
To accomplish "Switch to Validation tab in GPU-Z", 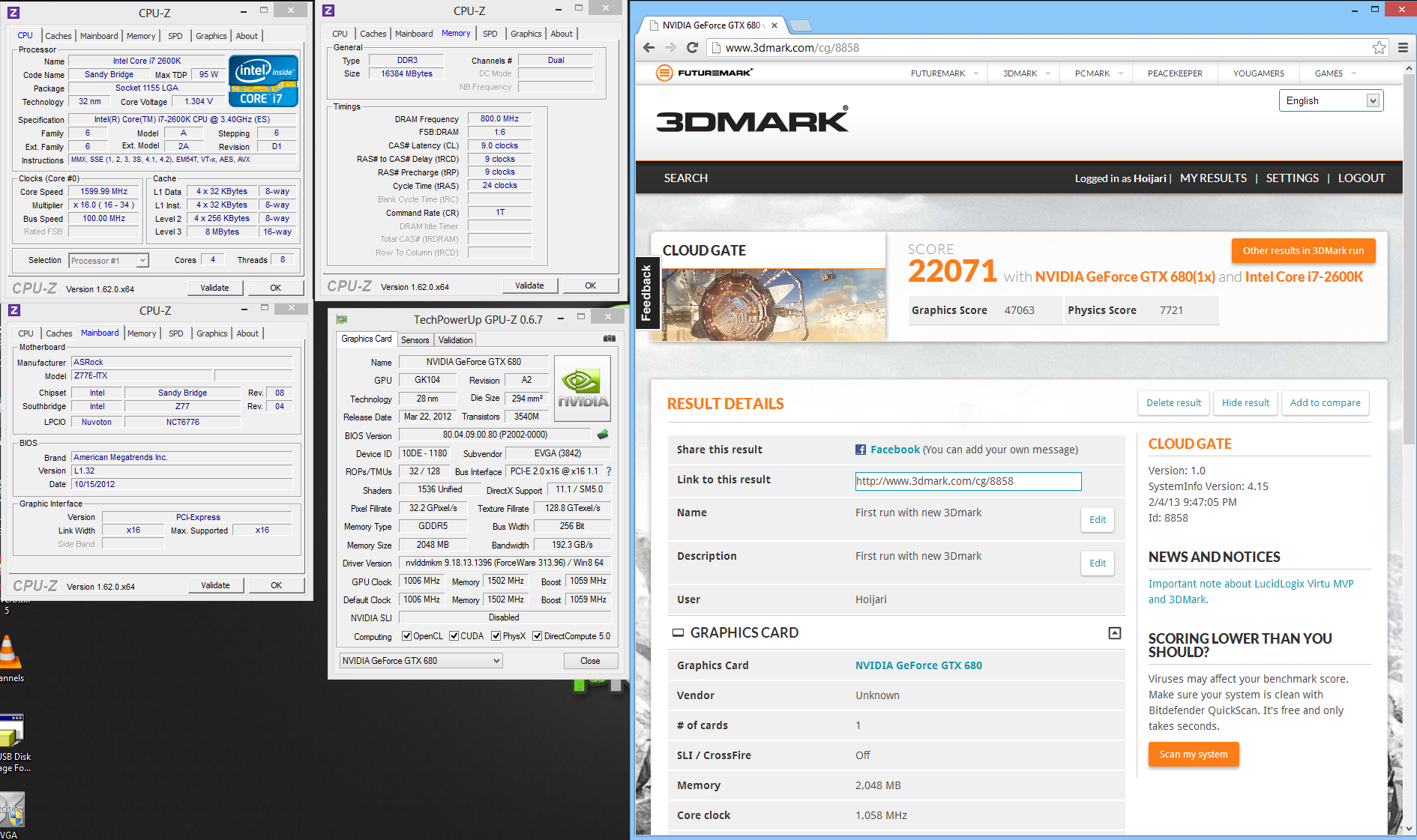I will click(x=455, y=340).
